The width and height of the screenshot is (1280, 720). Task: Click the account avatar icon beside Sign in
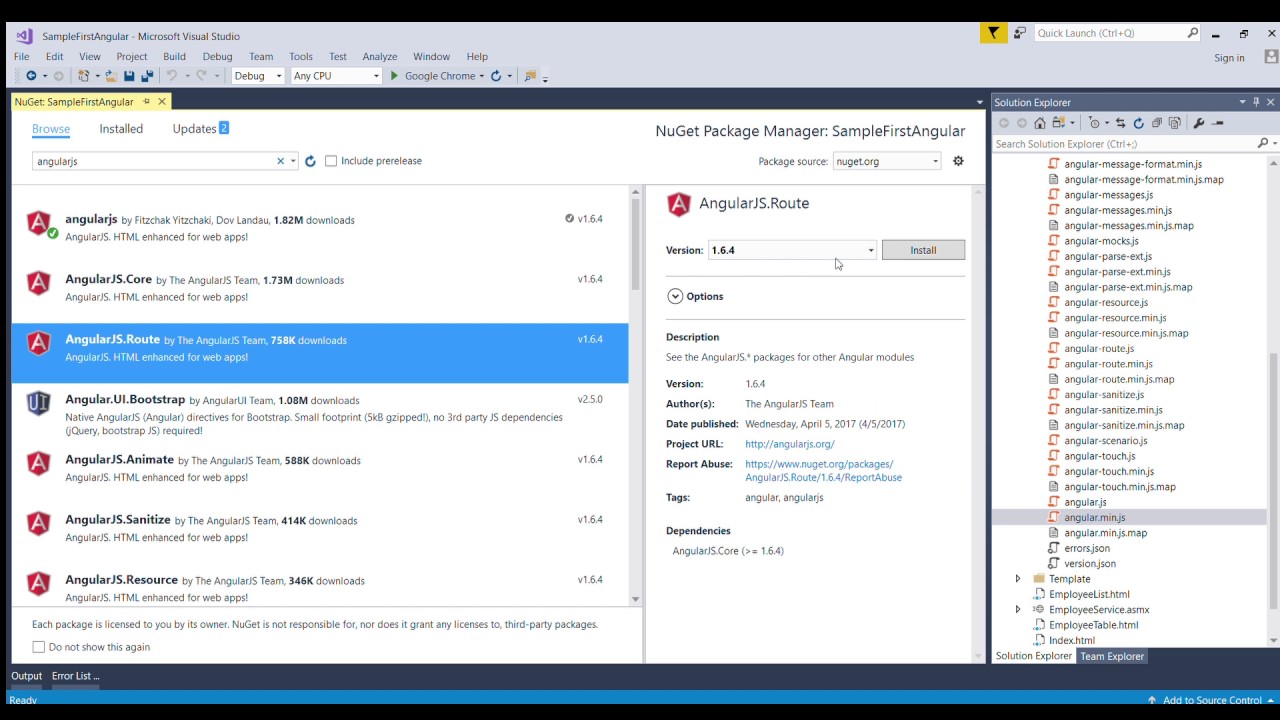(1271, 57)
